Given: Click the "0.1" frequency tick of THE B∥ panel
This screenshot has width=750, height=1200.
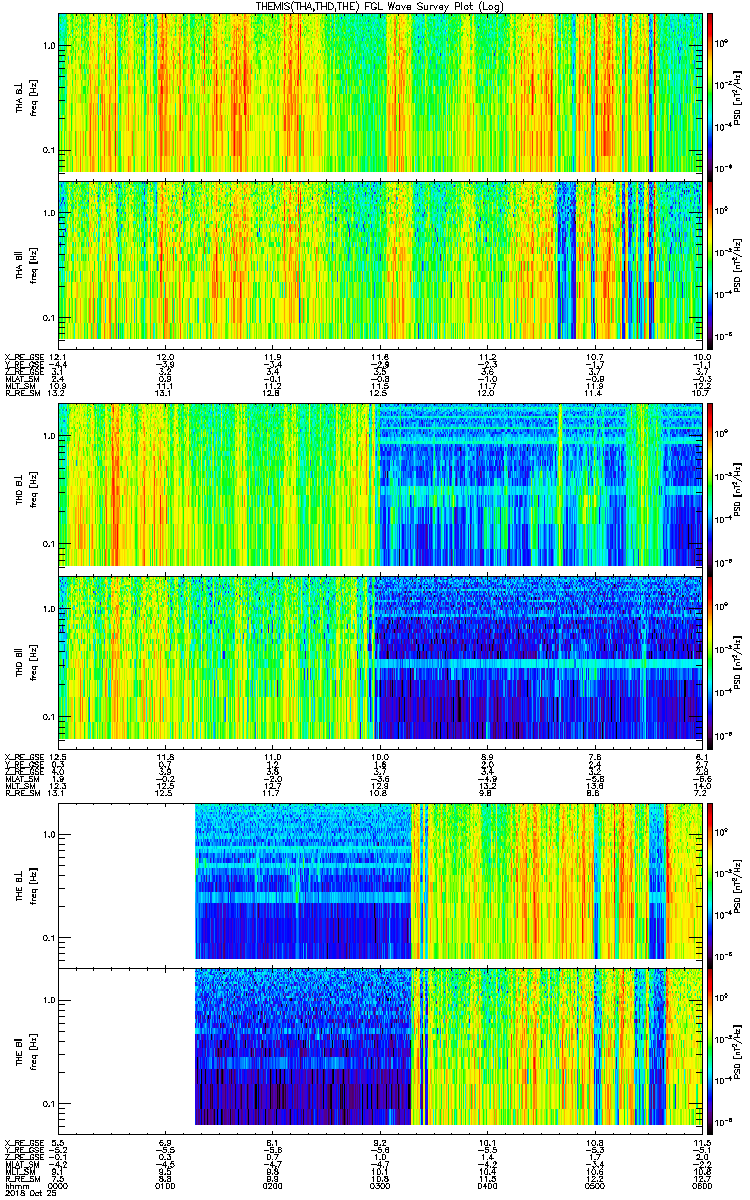Looking at the screenshot, I should pyautogui.click(x=48, y=1104).
